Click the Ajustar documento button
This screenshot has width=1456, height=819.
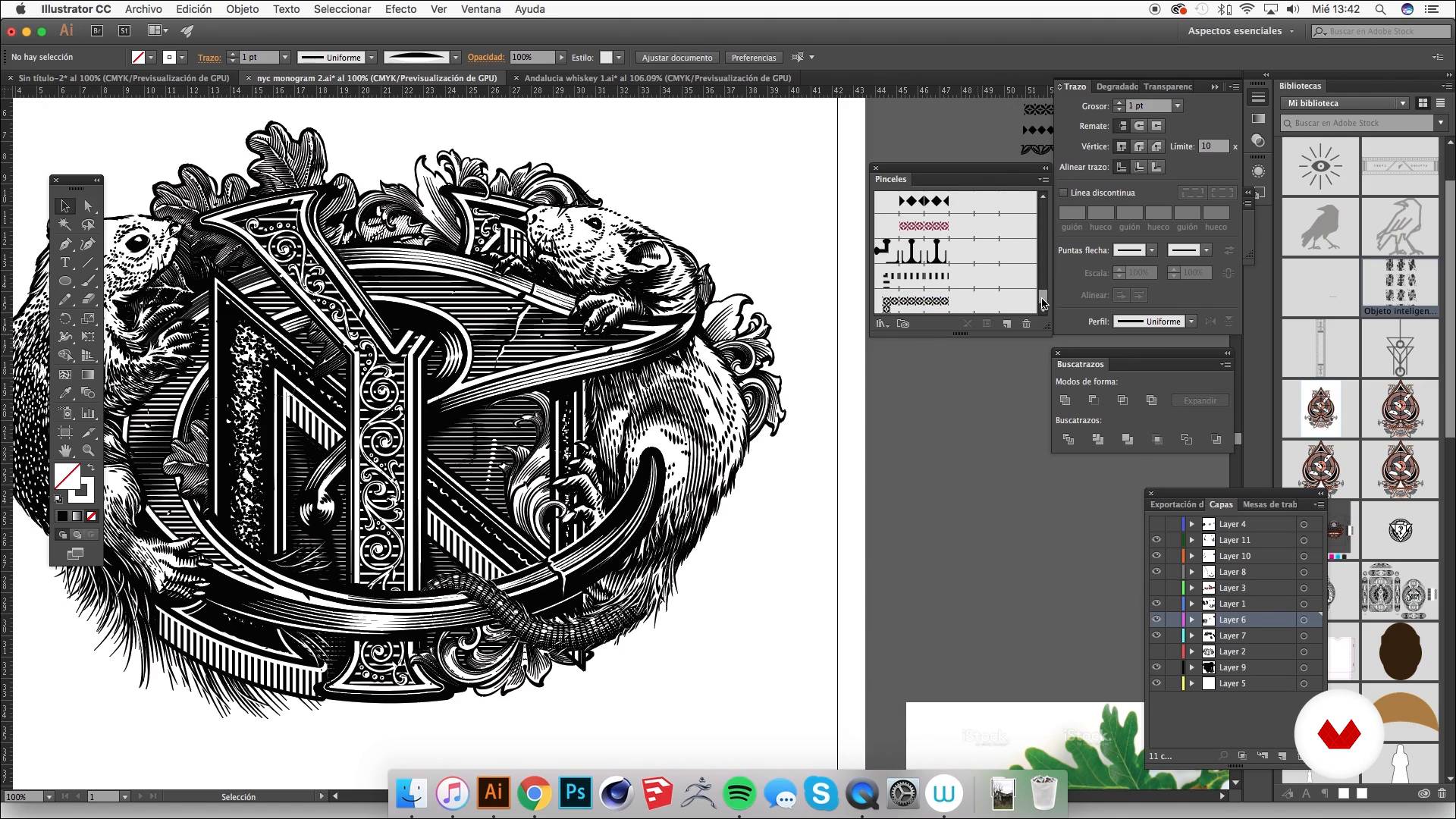coord(677,58)
